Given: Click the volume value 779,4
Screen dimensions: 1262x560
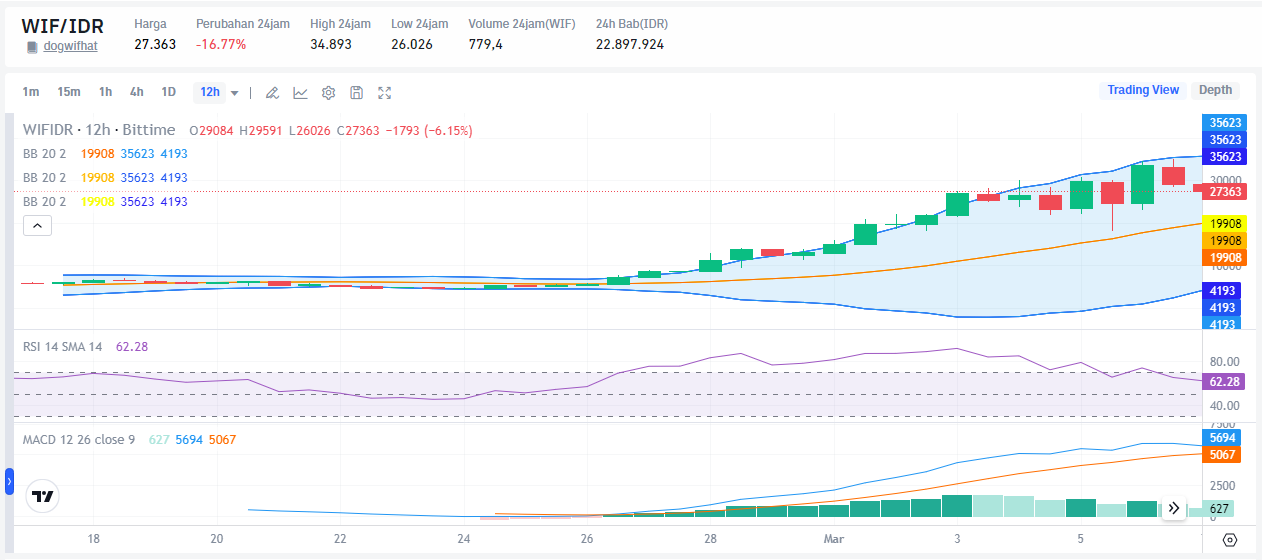Looking at the screenshot, I should pyautogui.click(x=486, y=44).
